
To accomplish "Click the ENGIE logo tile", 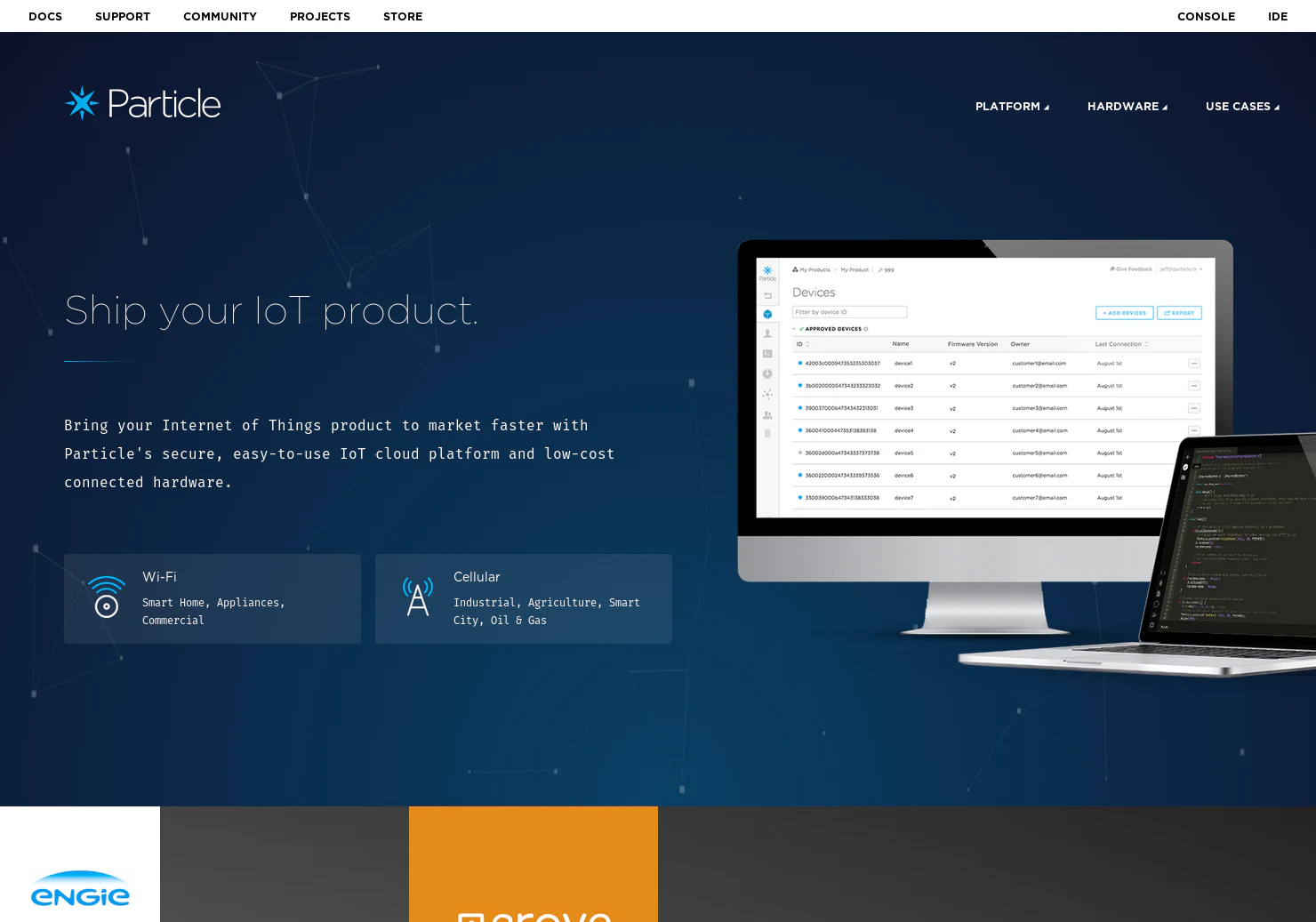I will 80,864.
